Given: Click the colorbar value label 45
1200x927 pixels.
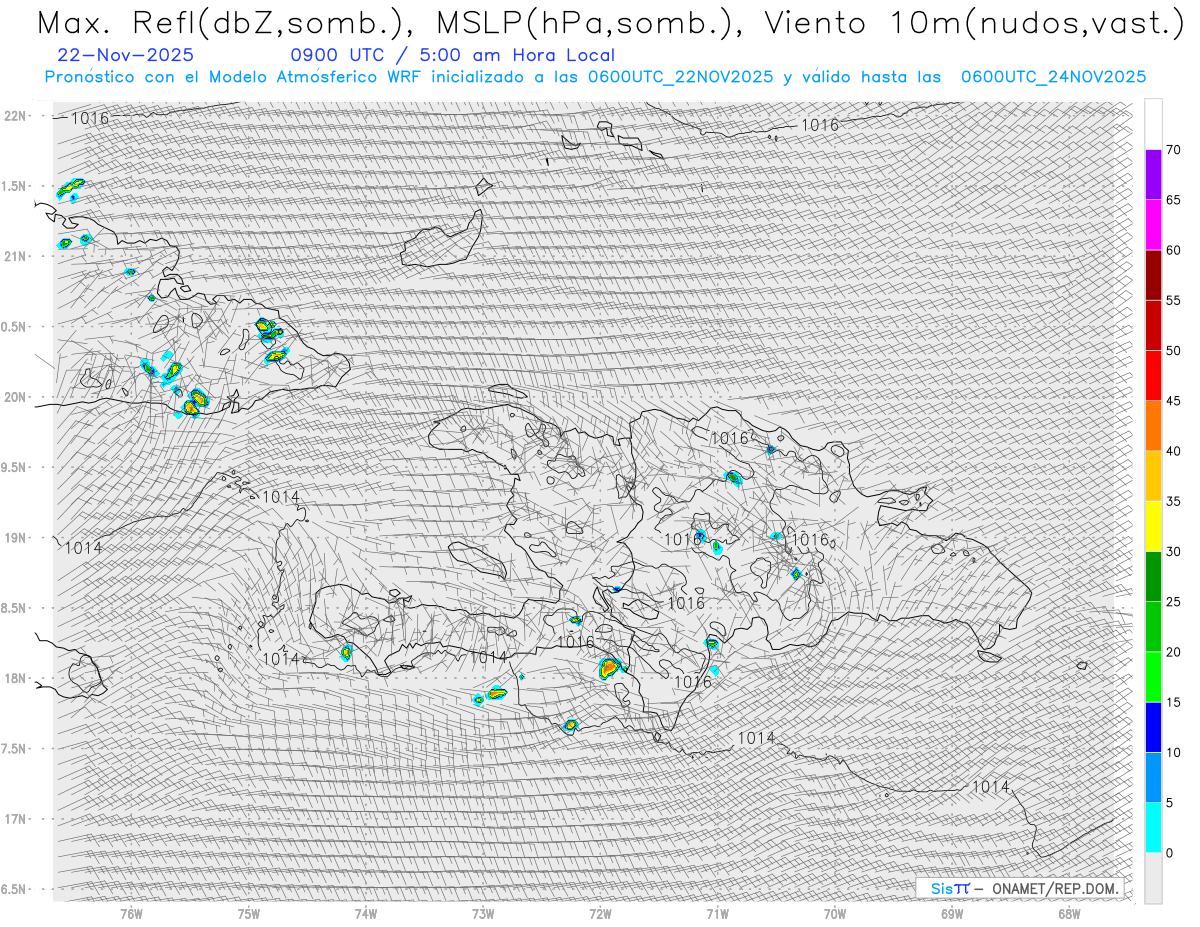Looking at the screenshot, I should [1173, 401].
